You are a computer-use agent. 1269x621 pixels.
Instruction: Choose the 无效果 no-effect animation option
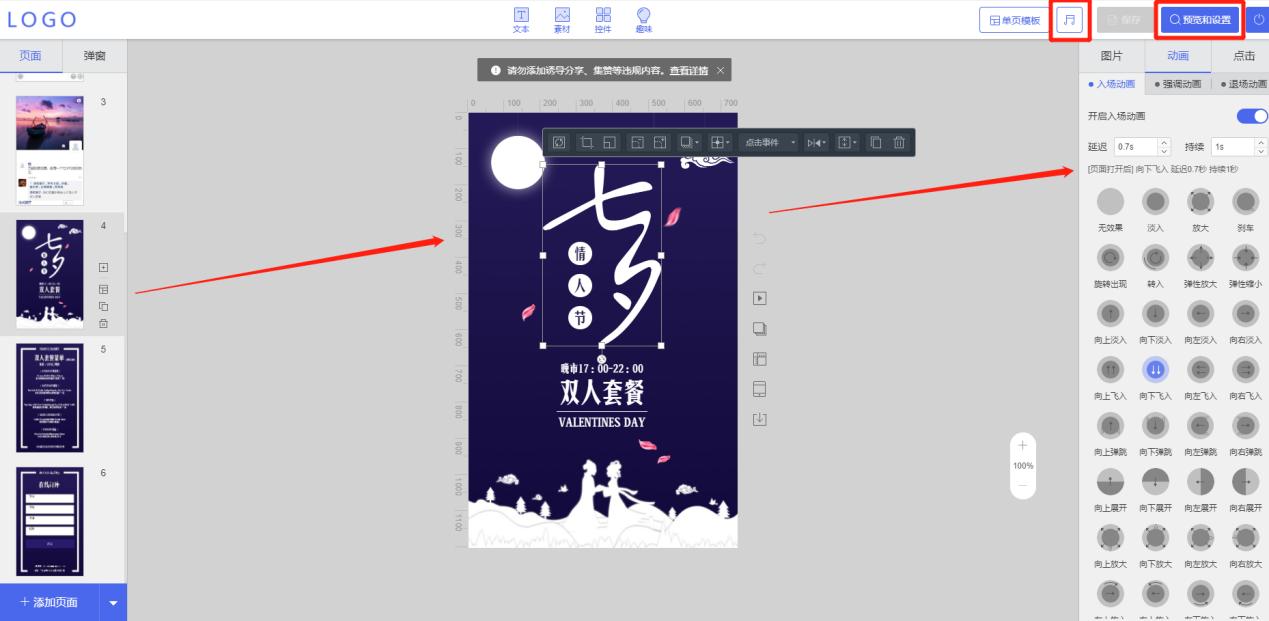[x=1110, y=201]
